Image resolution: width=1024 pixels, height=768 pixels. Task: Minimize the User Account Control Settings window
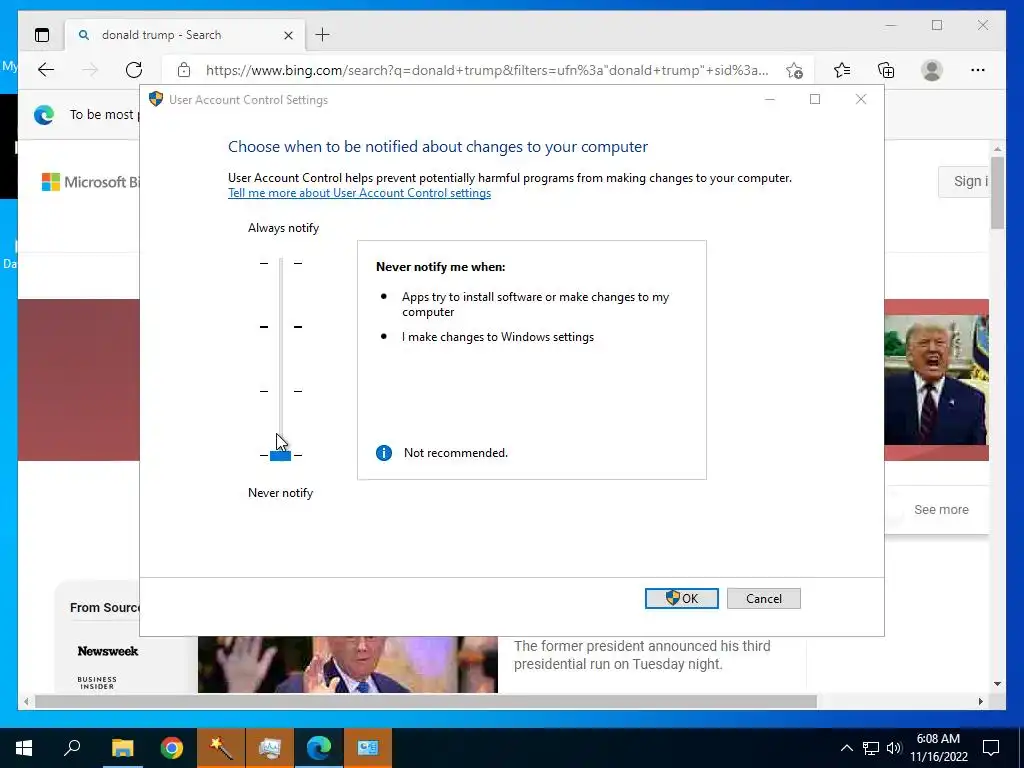click(x=770, y=99)
